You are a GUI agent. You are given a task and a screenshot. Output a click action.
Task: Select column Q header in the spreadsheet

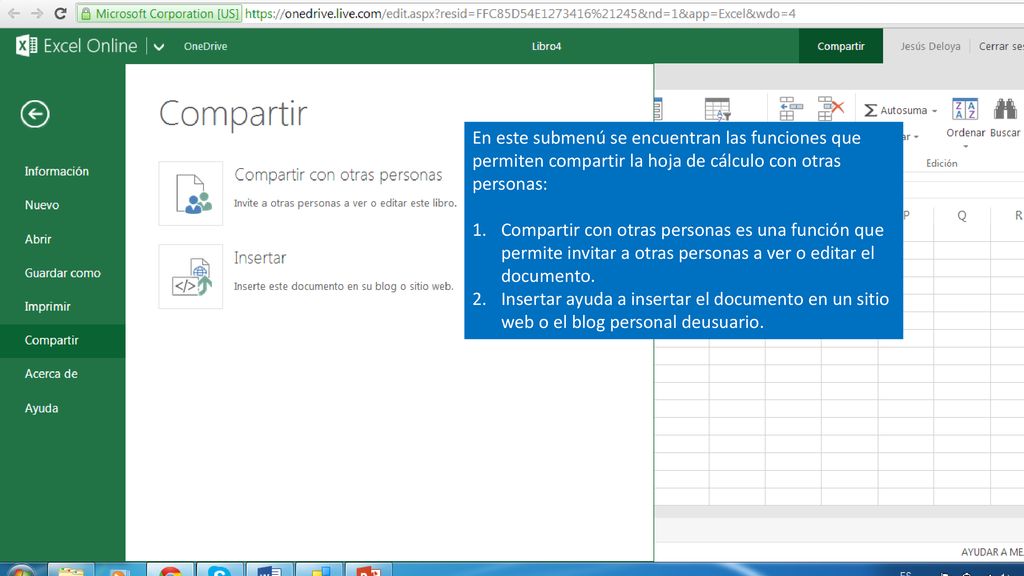pos(962,216)
